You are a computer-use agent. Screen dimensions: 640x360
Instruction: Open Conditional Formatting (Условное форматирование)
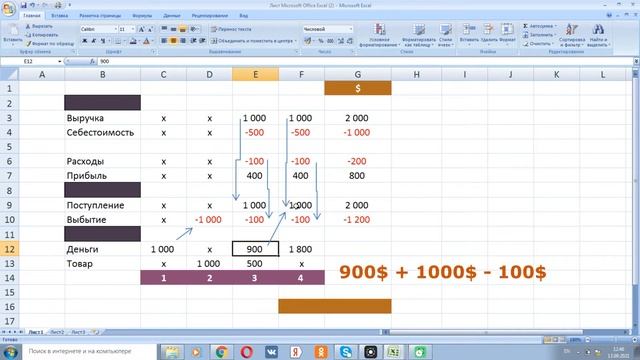(380, 35)
